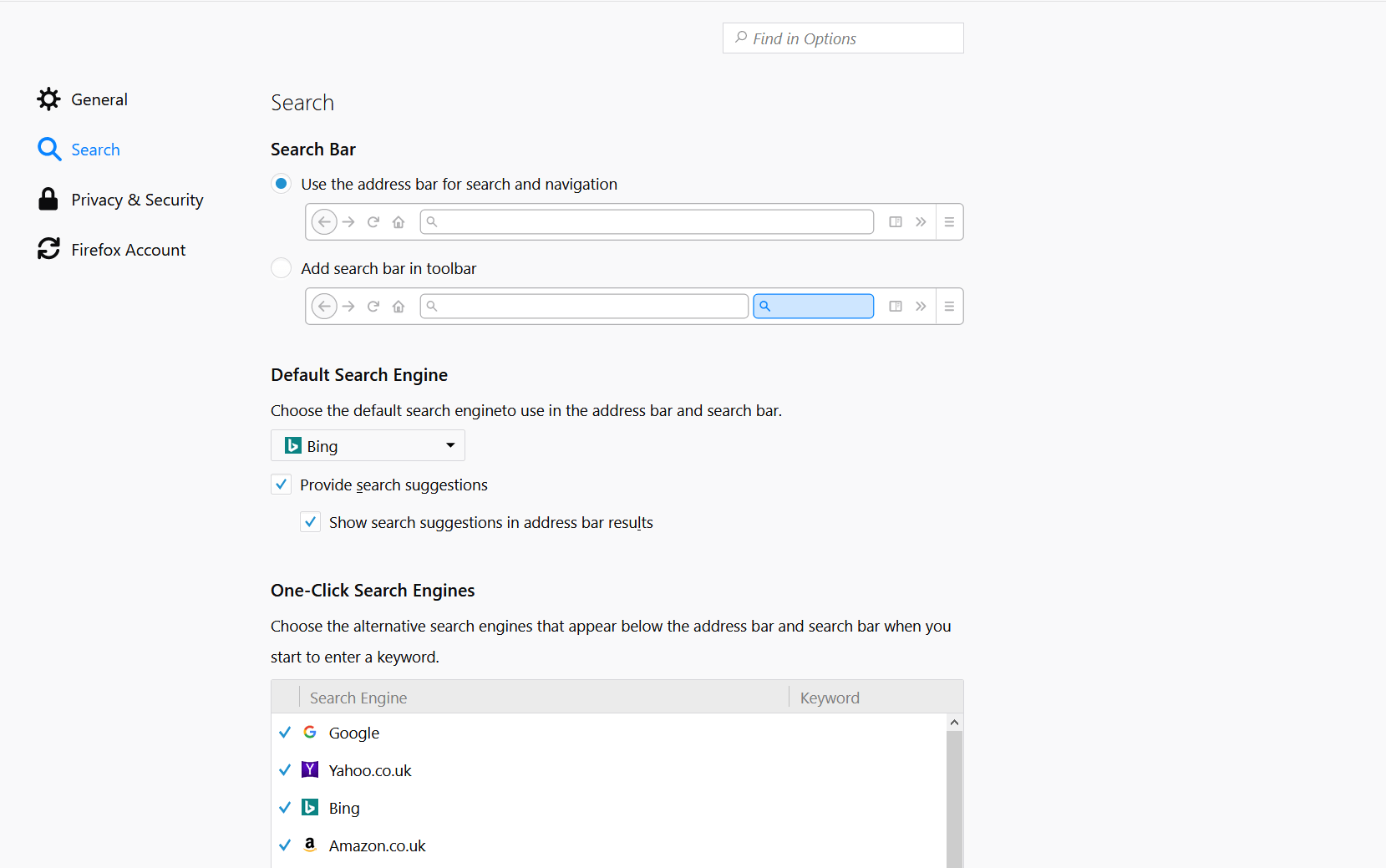Screen dimensions: 1386x868
Task: Open the General settings category
Action: click(82, 99)
